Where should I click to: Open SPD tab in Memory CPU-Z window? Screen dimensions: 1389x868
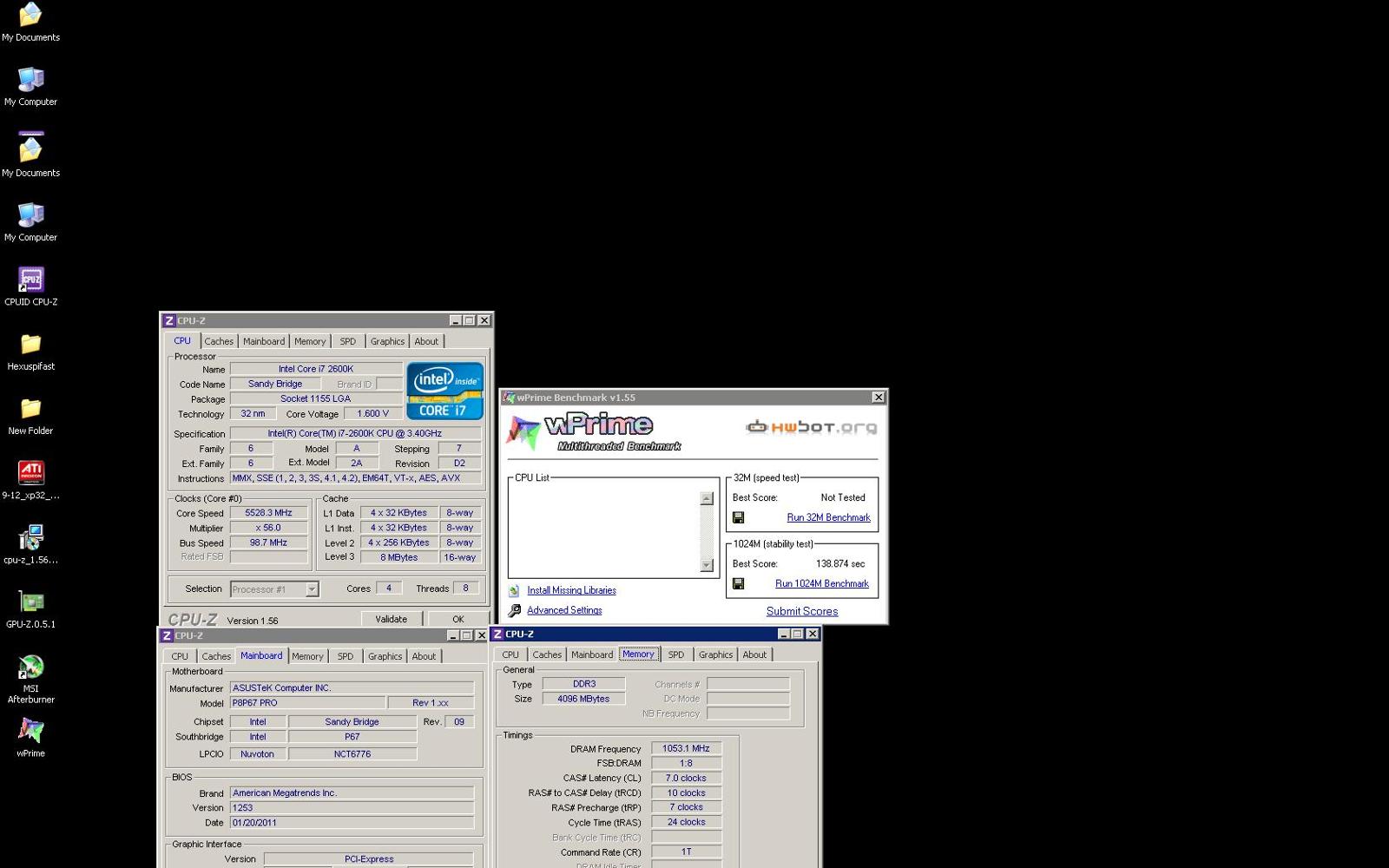pos(676,654)
